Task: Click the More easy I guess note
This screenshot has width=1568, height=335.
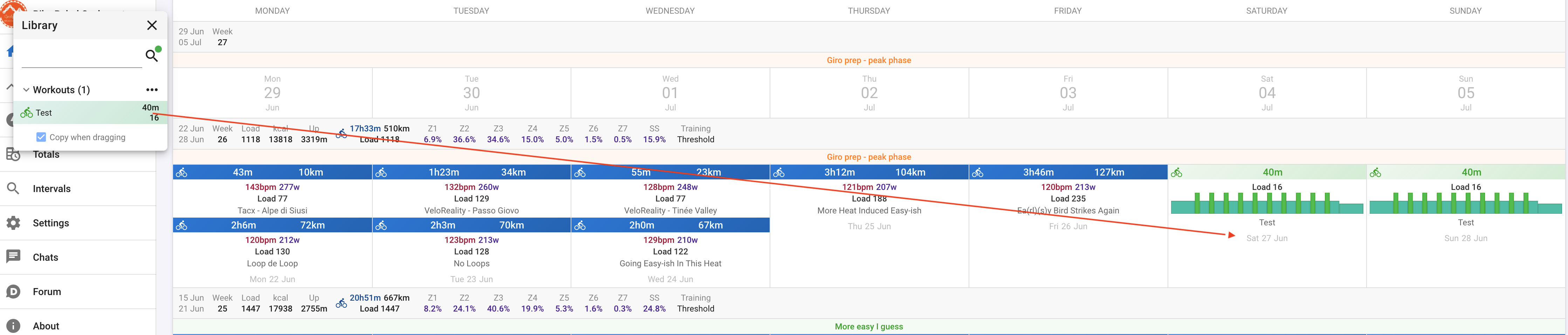Action: coord(869,327)
